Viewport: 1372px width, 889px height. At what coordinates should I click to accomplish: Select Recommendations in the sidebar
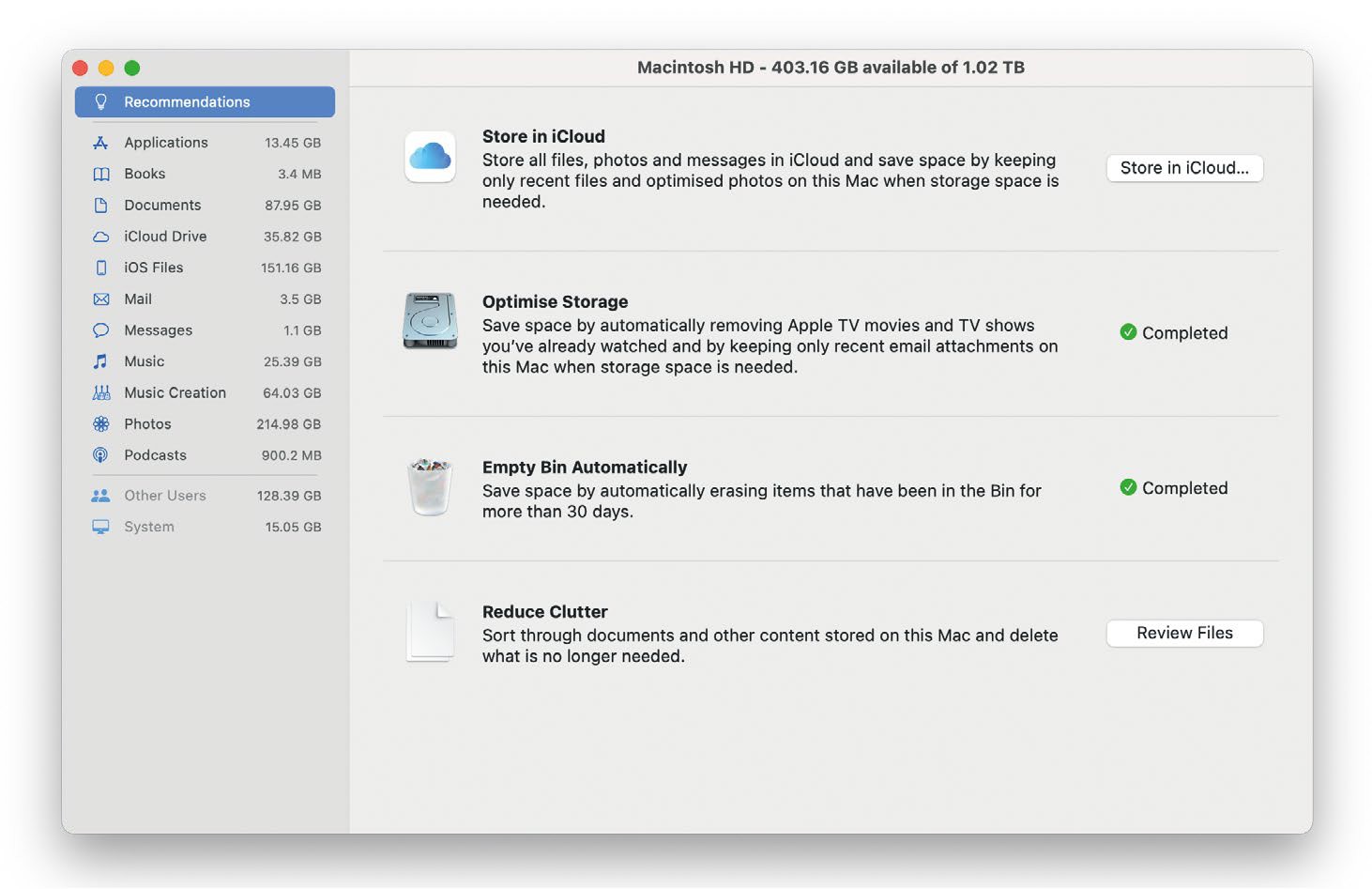click(x=205, y=101)
